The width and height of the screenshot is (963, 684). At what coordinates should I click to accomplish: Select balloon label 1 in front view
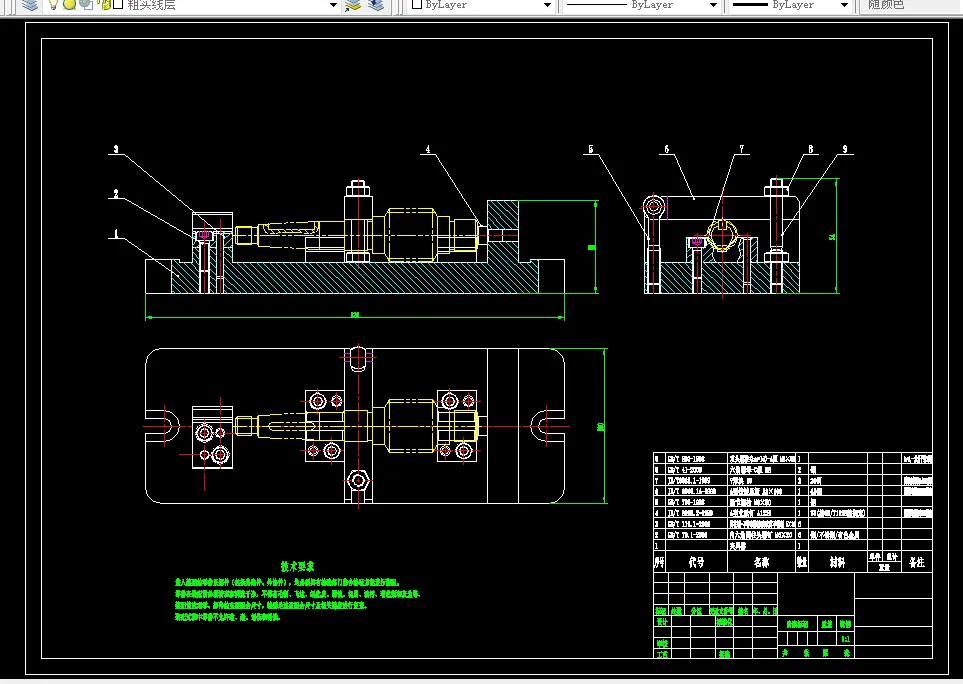click(116, 233)
